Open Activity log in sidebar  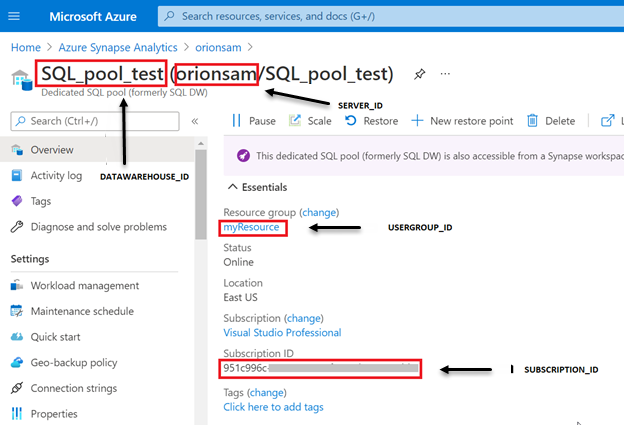tap(56, 175)
